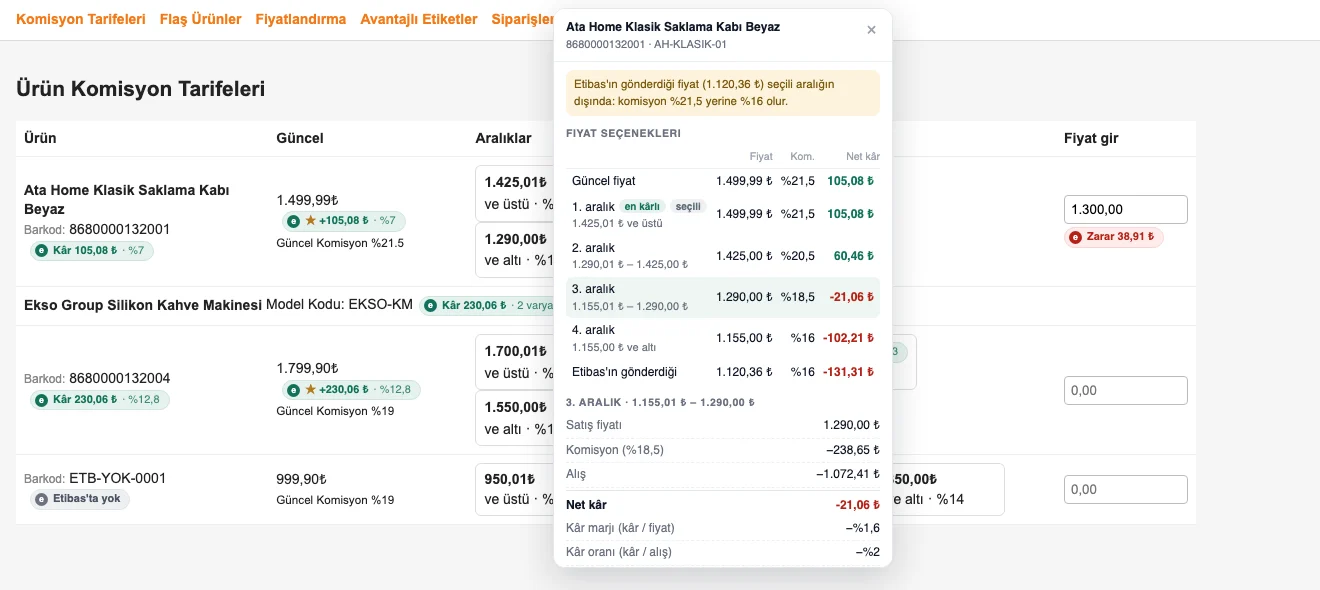The width and height of the screenshot is (1320, 590).
Task: Click the starred +105,08 ₺ profit badge
Action: (x=343, y=220)
